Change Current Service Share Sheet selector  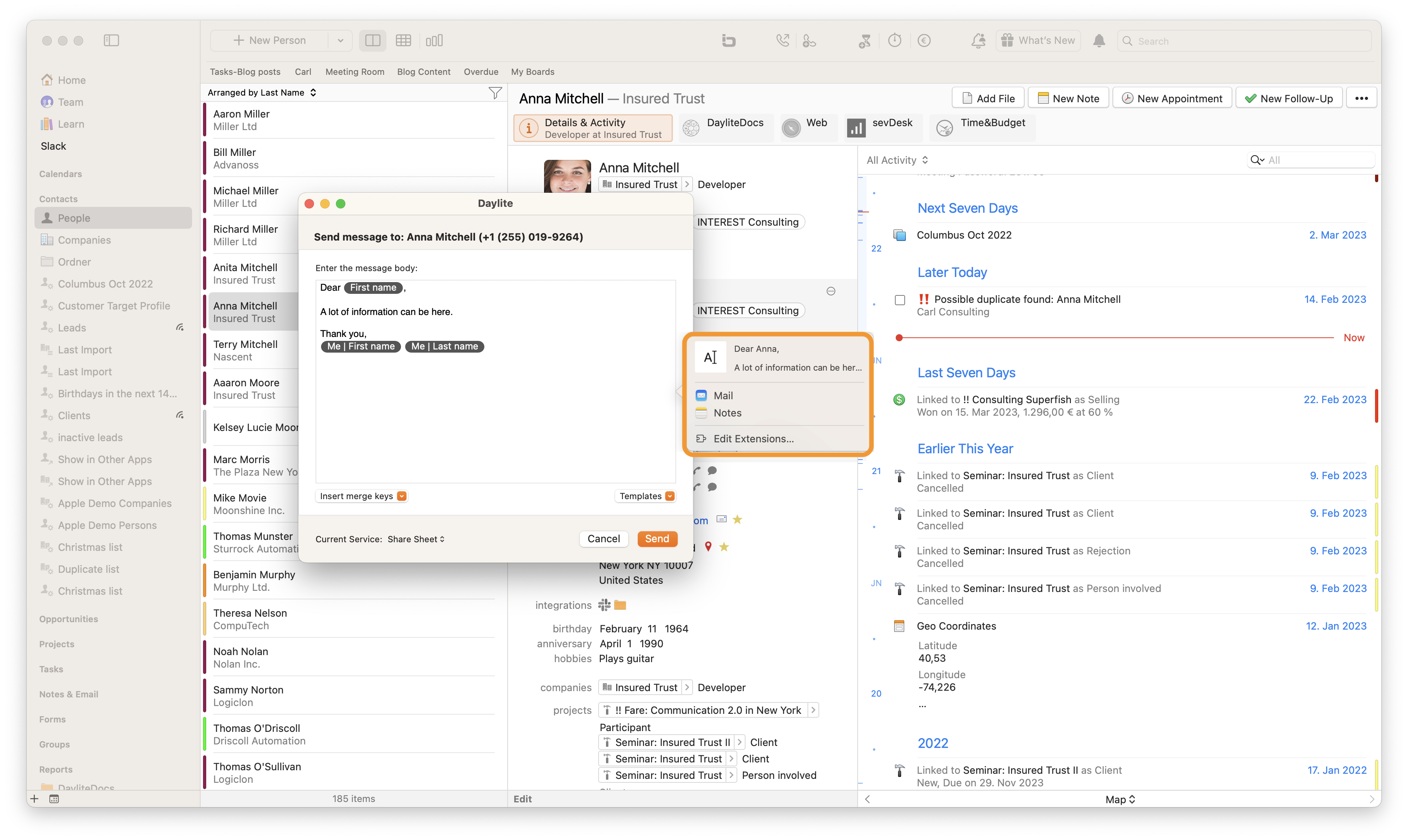point(416,539)
